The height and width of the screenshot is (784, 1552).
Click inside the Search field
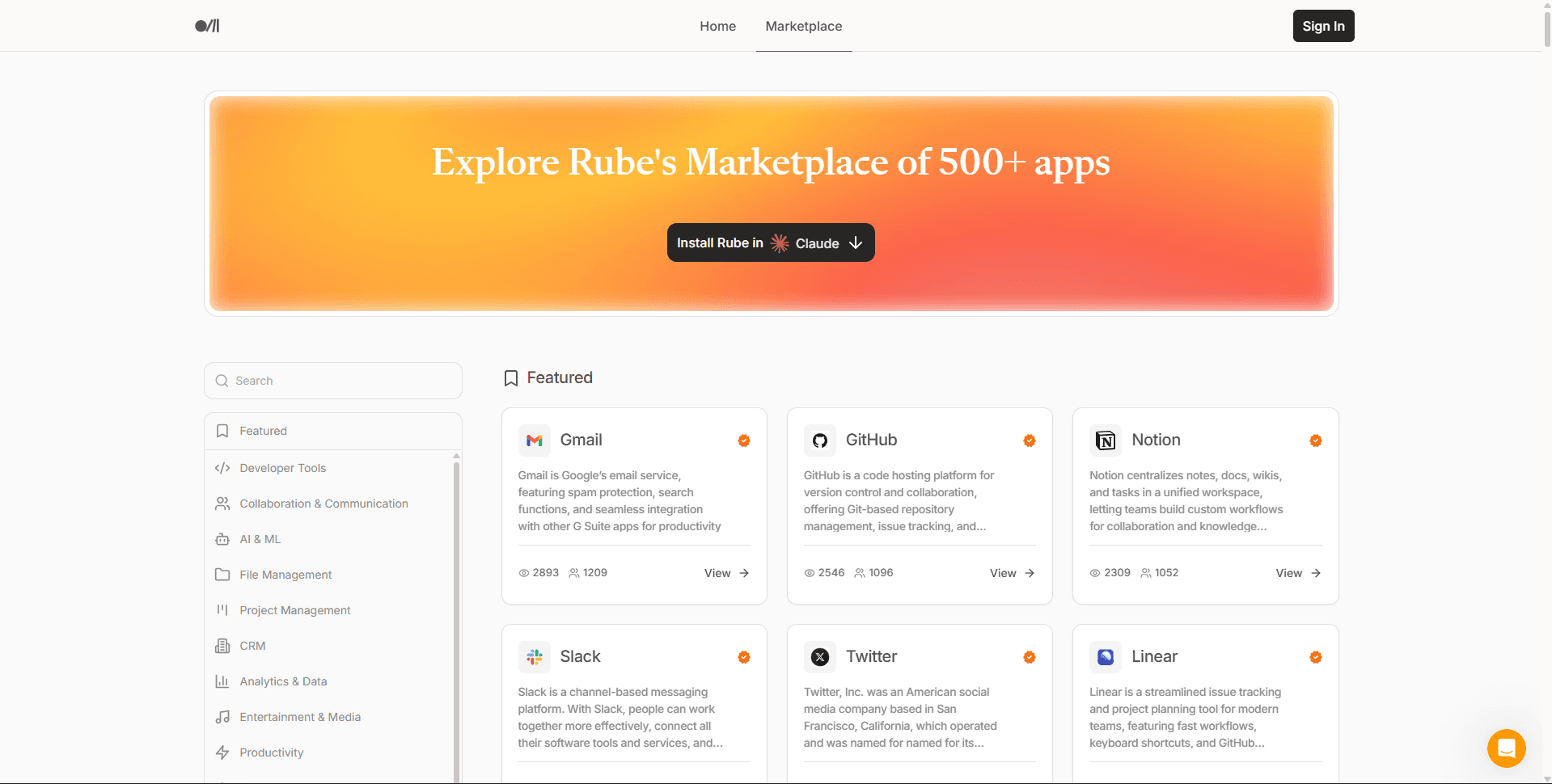332,380
